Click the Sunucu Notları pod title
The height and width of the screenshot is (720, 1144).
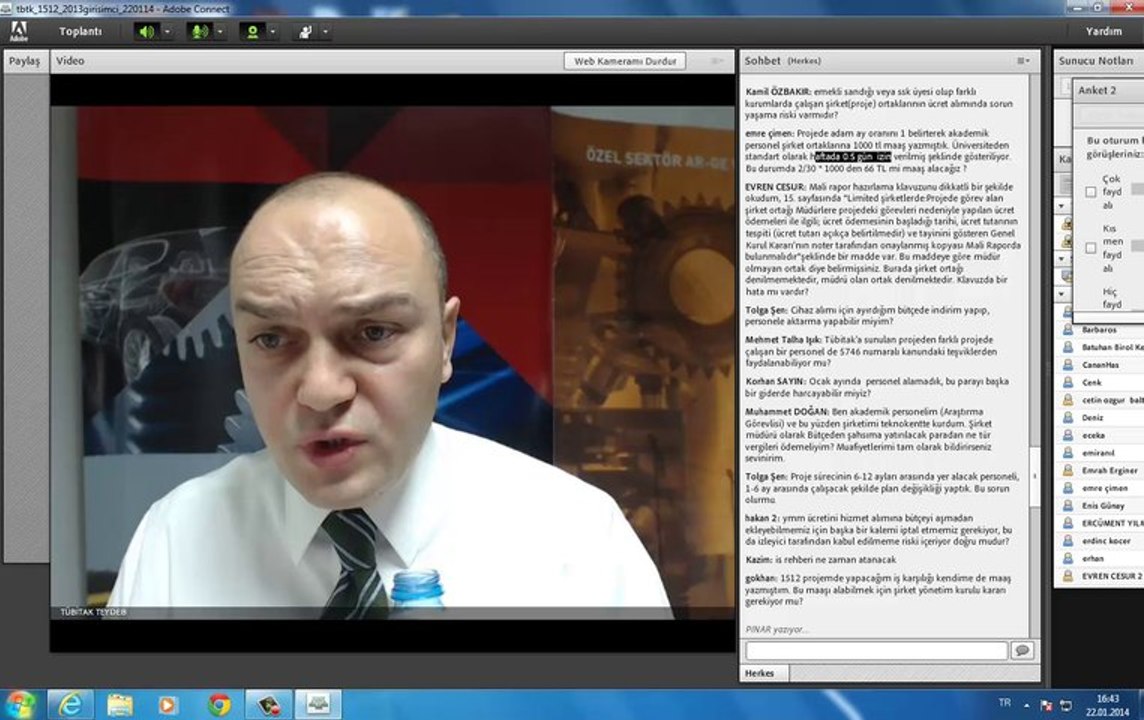pyautogui.click(x=1096, y=61)
